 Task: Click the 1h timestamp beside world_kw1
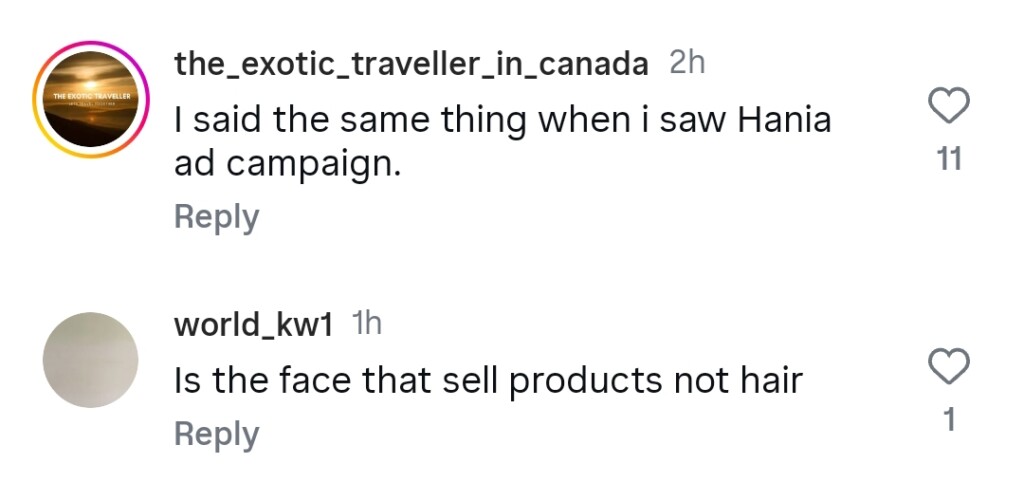tap(367, 324)
